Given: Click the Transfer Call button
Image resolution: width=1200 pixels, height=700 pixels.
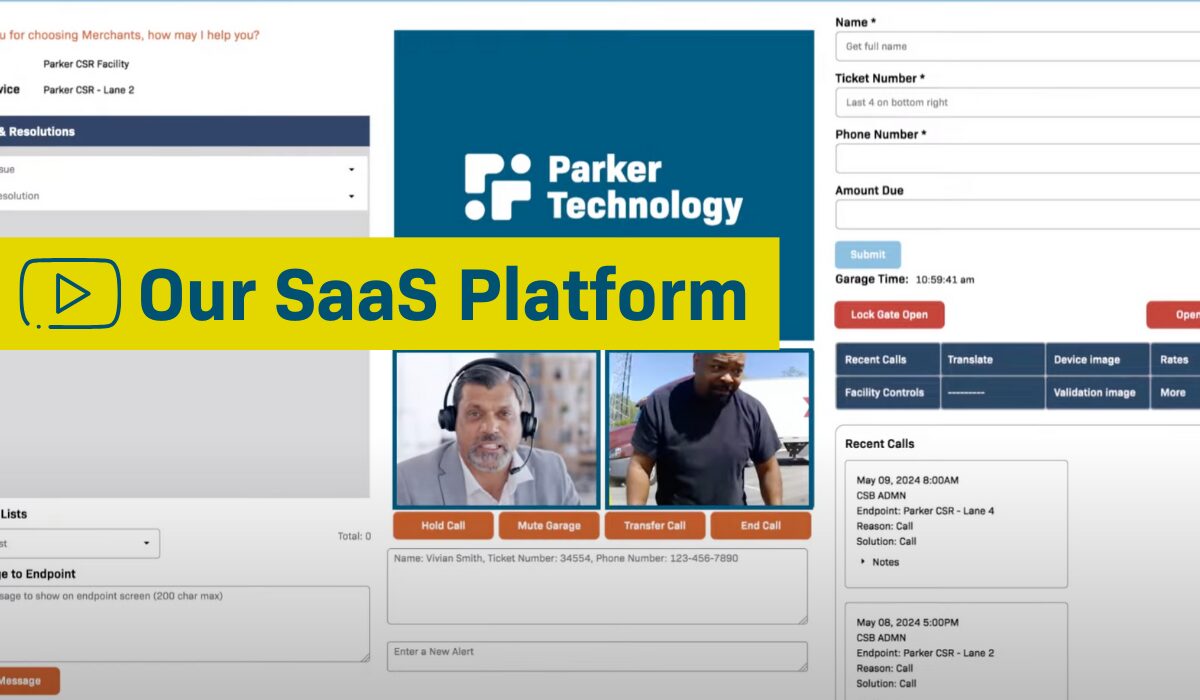Looking at the screenshot, I should pos(655,526).
